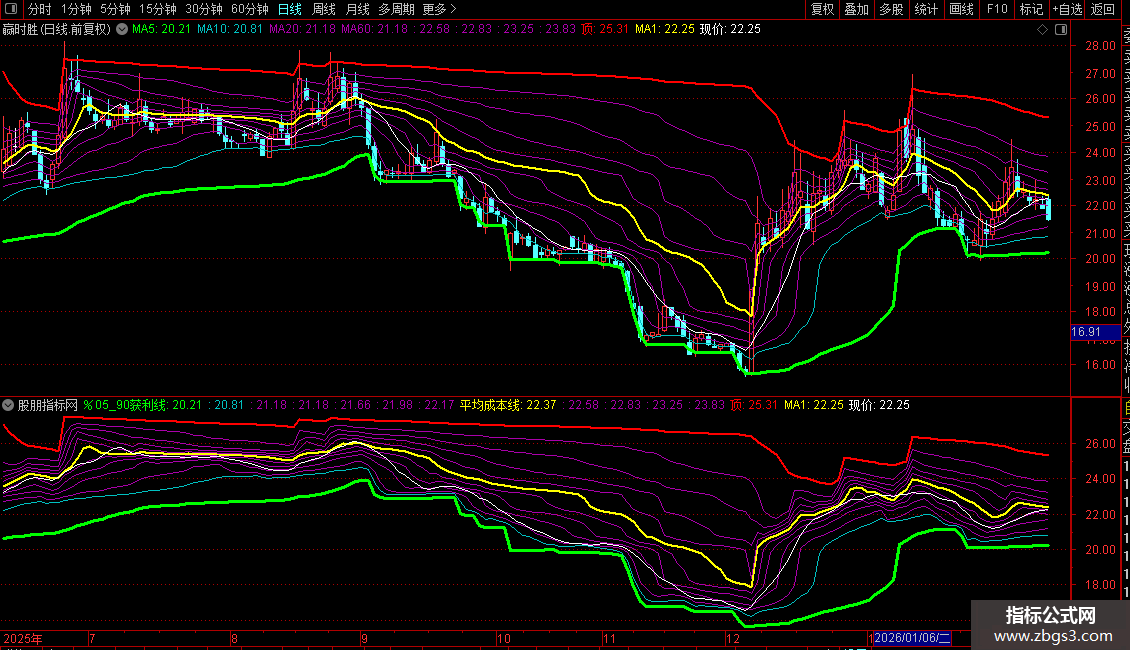Click the 平均成本线: 22.37 label
1130x650 pixels.
(508, 405)
